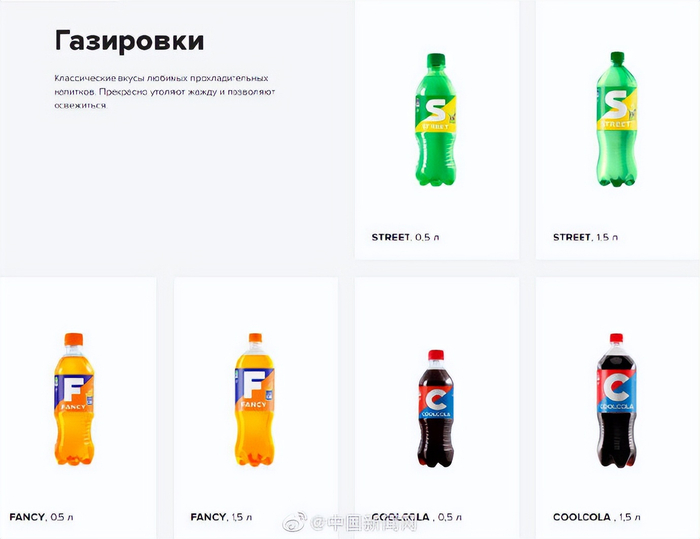Click the C logo on the large CoolCola bottle

[617, 388]
